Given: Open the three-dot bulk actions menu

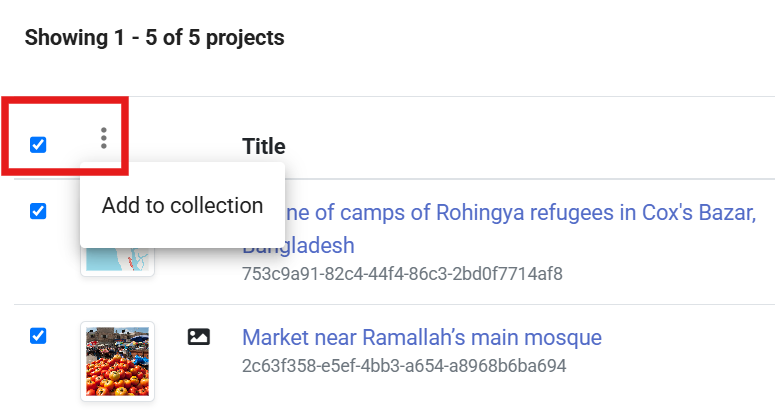Looking at the screenshot, I should (104, 139).
